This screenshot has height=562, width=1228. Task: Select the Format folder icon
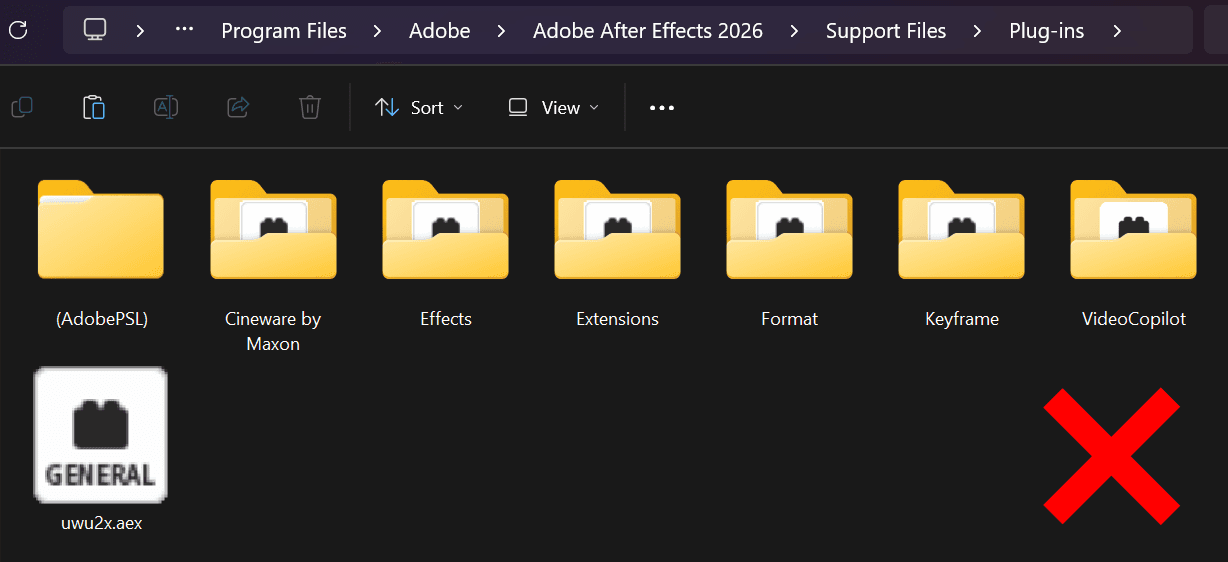coord(789,229)
